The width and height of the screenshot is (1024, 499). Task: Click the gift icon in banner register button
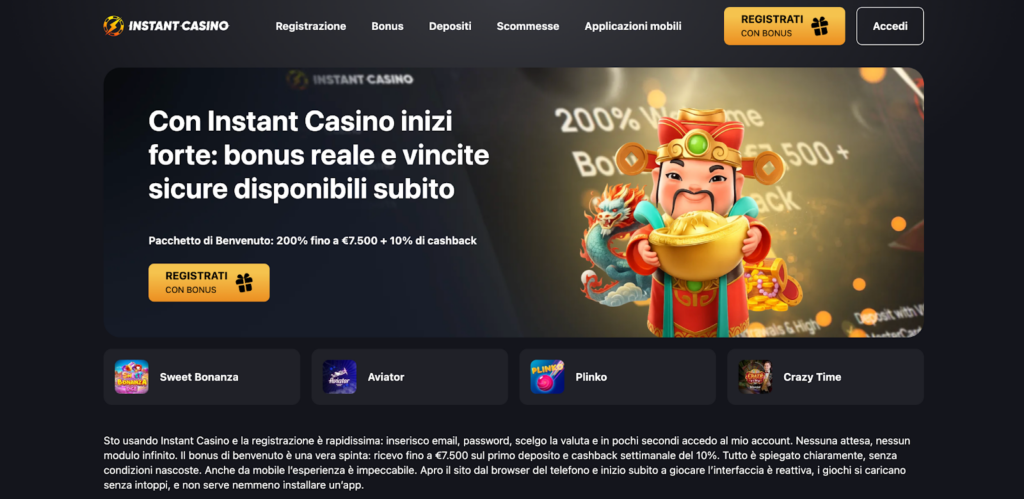(244, 283)
